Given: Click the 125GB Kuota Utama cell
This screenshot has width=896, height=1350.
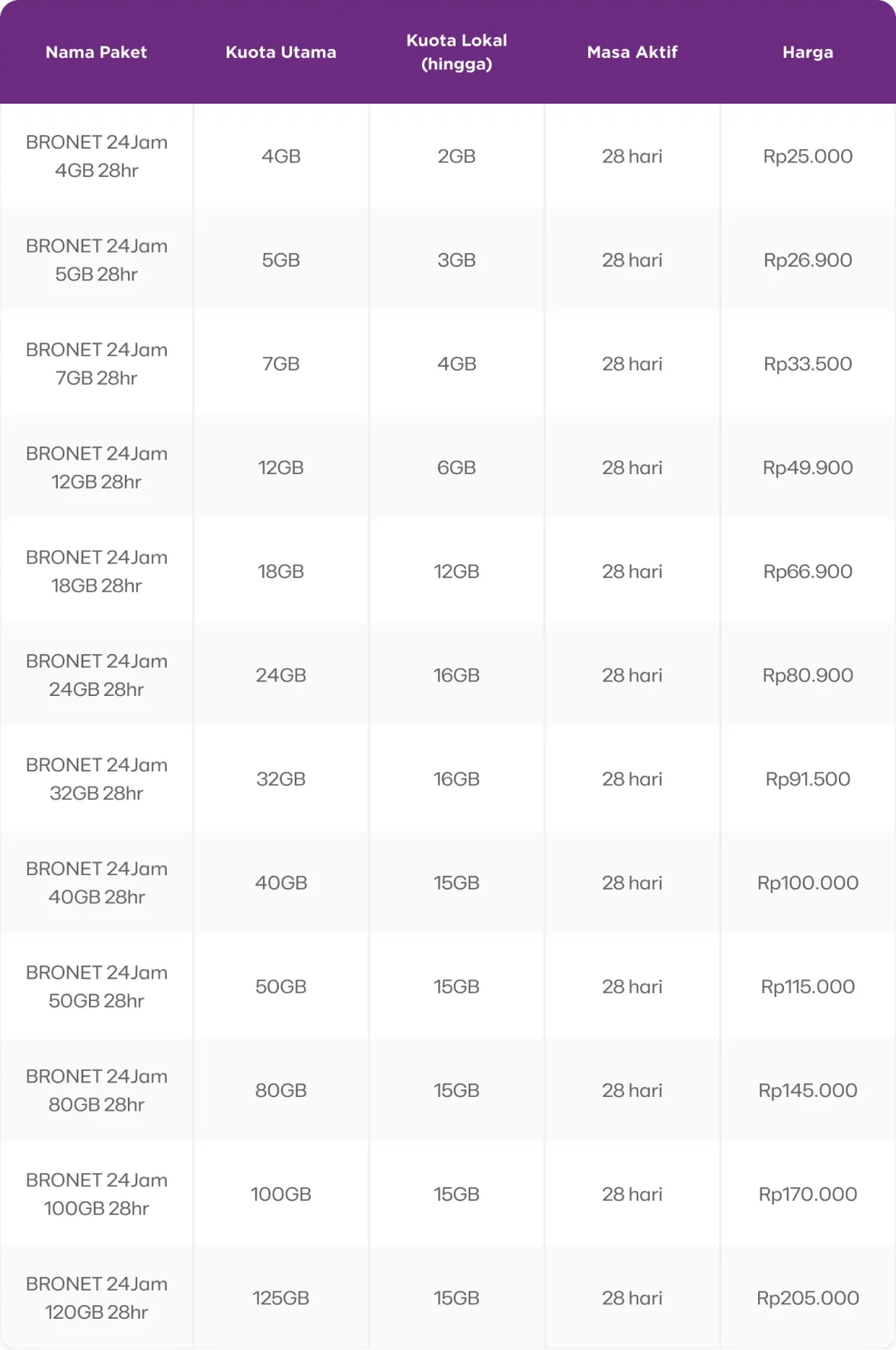Looking at the screenshot, I should (x=280, y=1297).
